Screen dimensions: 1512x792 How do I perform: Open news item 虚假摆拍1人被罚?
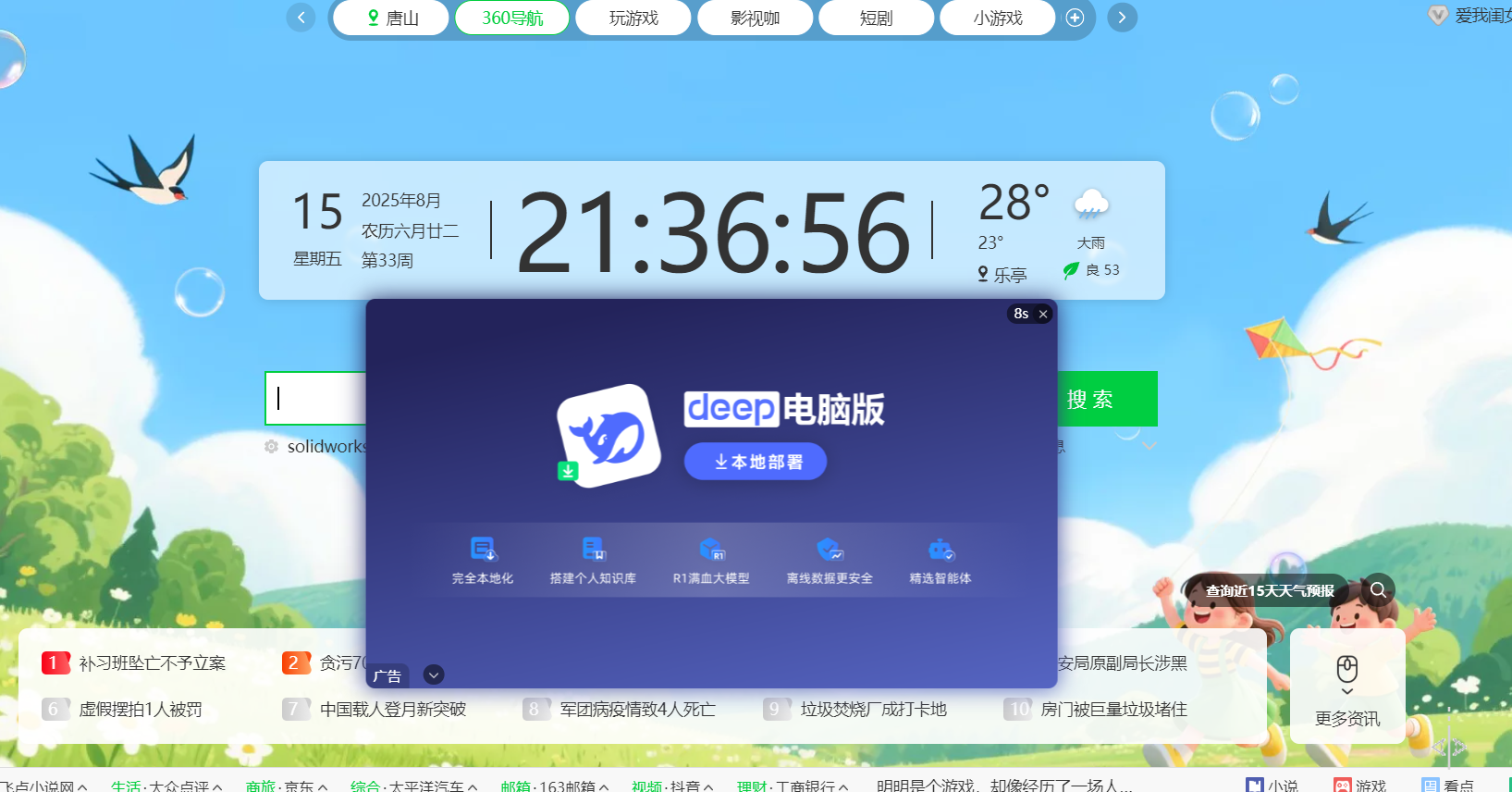click(x=141, y=710)
